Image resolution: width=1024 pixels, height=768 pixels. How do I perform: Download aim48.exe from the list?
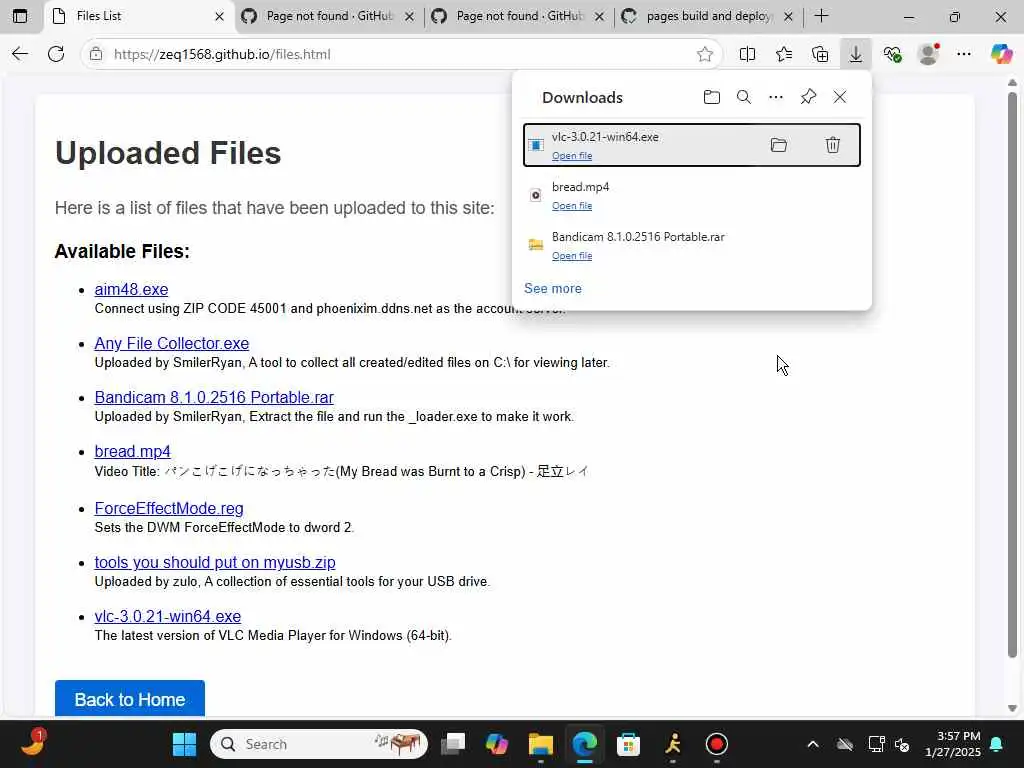pos(131,289)
